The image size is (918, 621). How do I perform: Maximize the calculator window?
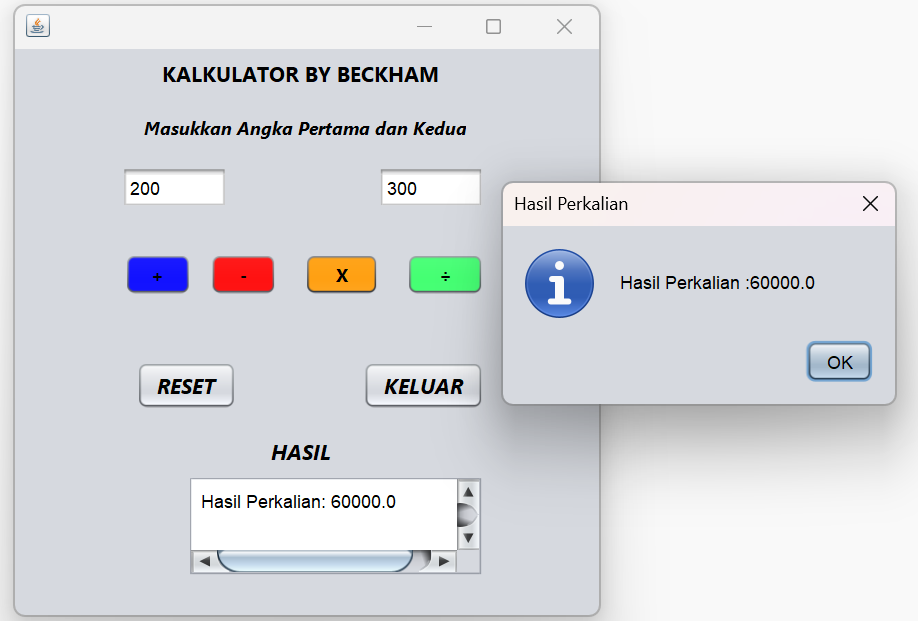[x=494, y=26]
